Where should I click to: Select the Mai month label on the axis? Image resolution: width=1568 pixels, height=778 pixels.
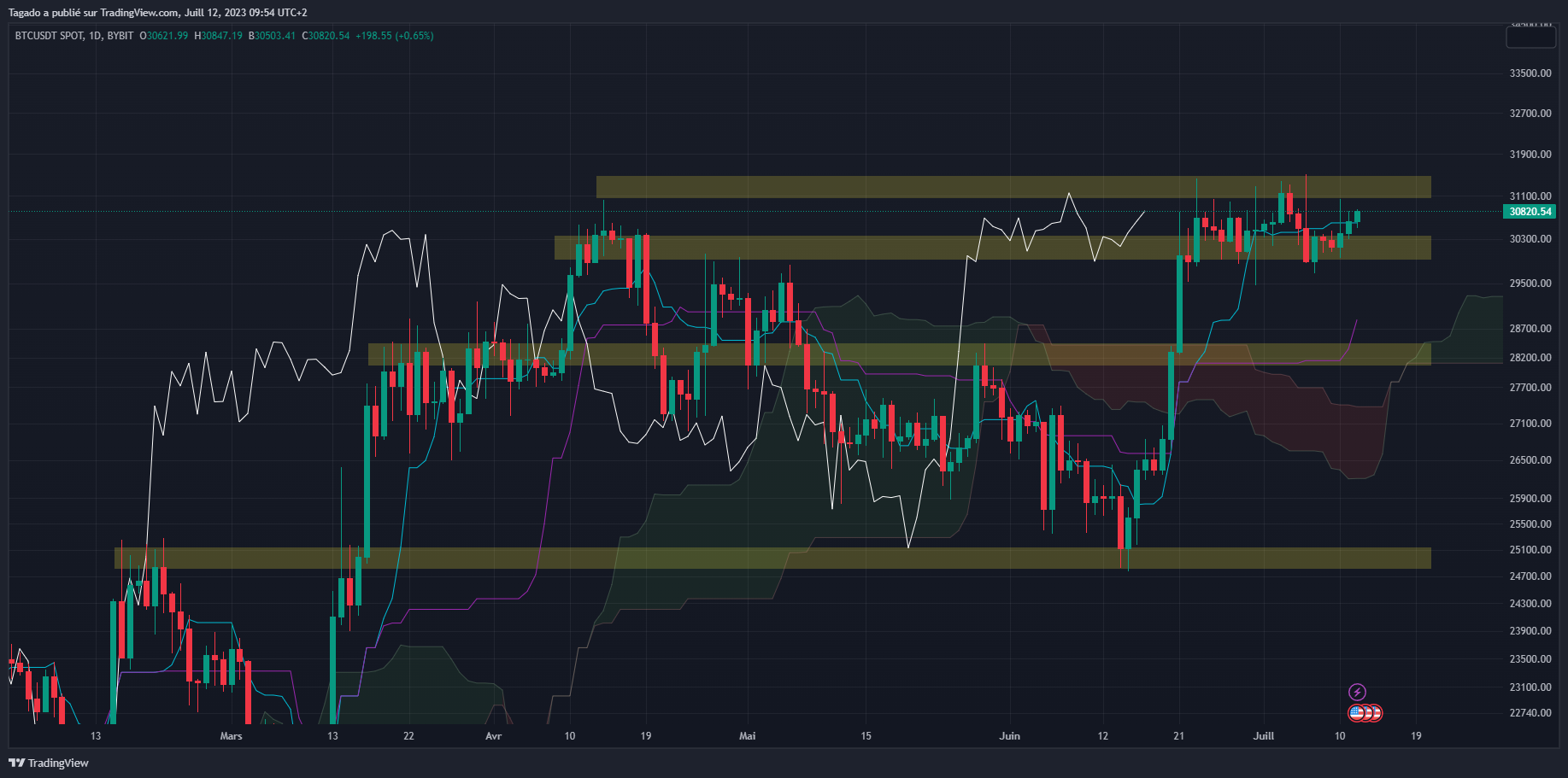747,735
